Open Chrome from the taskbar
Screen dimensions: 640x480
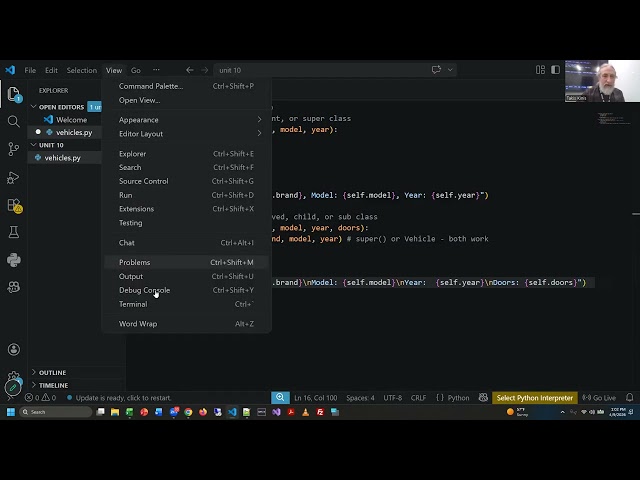point(188,412)
